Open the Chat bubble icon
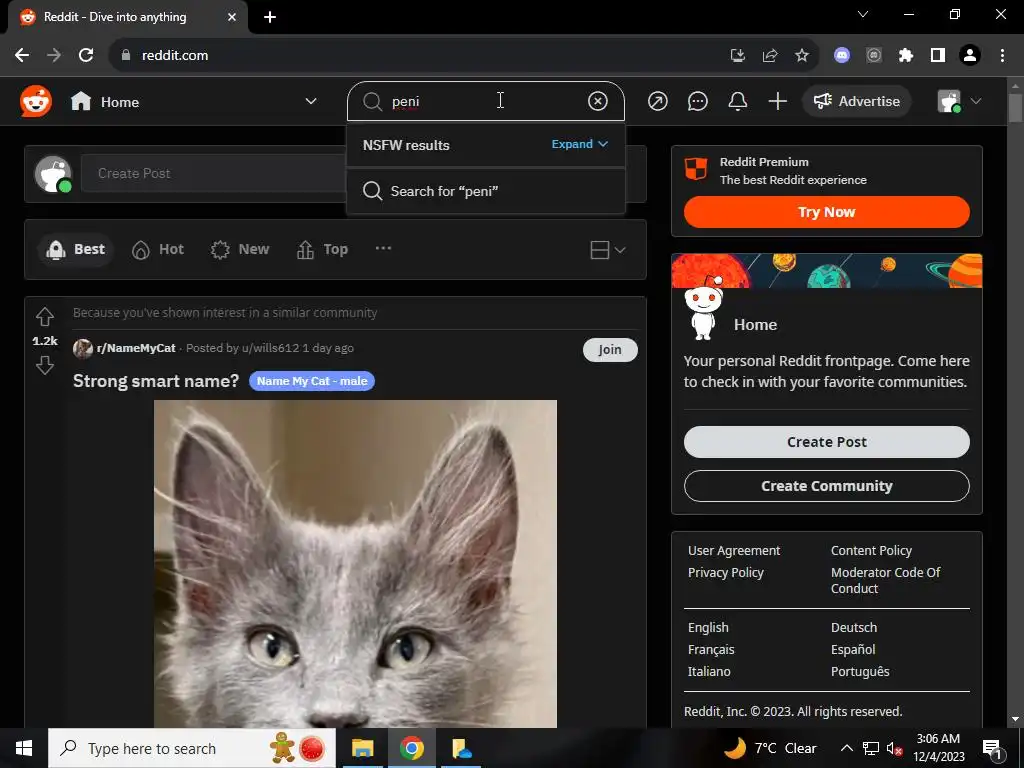 coord(697,101)
